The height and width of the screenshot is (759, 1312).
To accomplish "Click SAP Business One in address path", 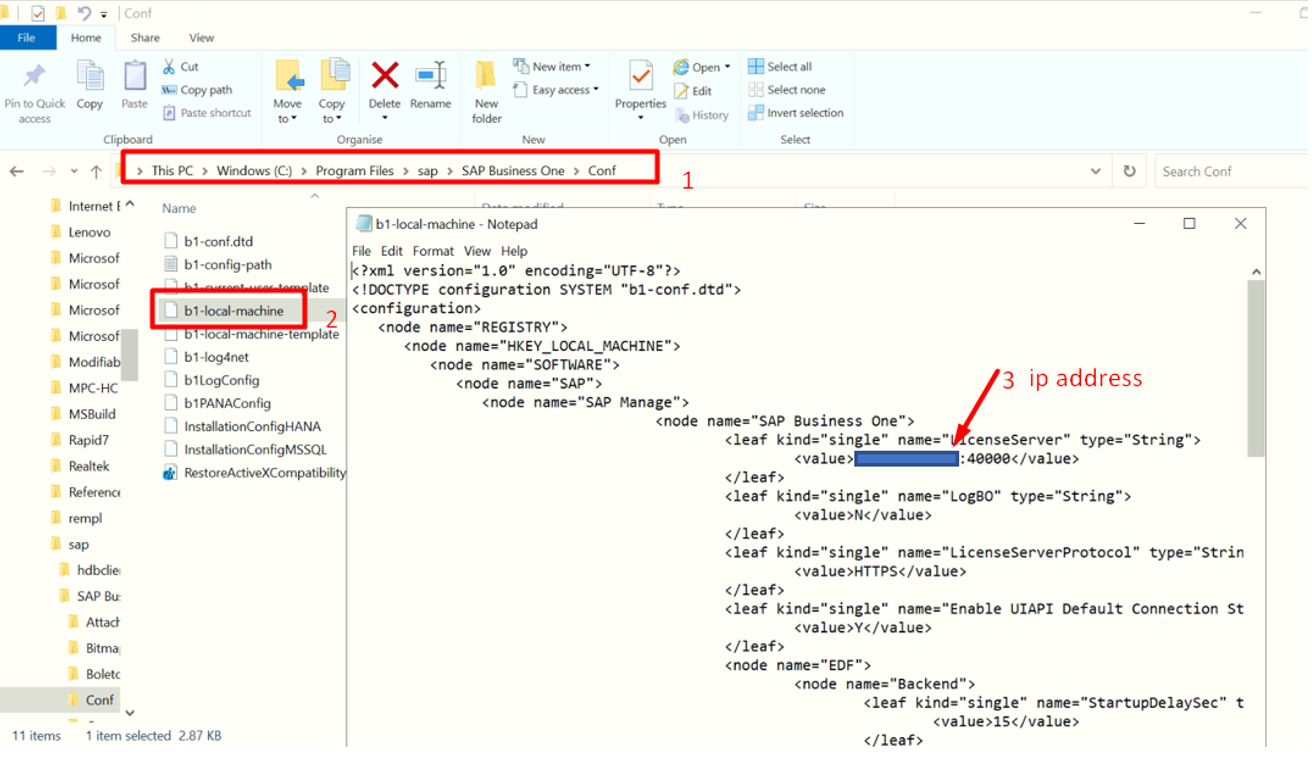I will pyautogui.click(x=513, y=171).
